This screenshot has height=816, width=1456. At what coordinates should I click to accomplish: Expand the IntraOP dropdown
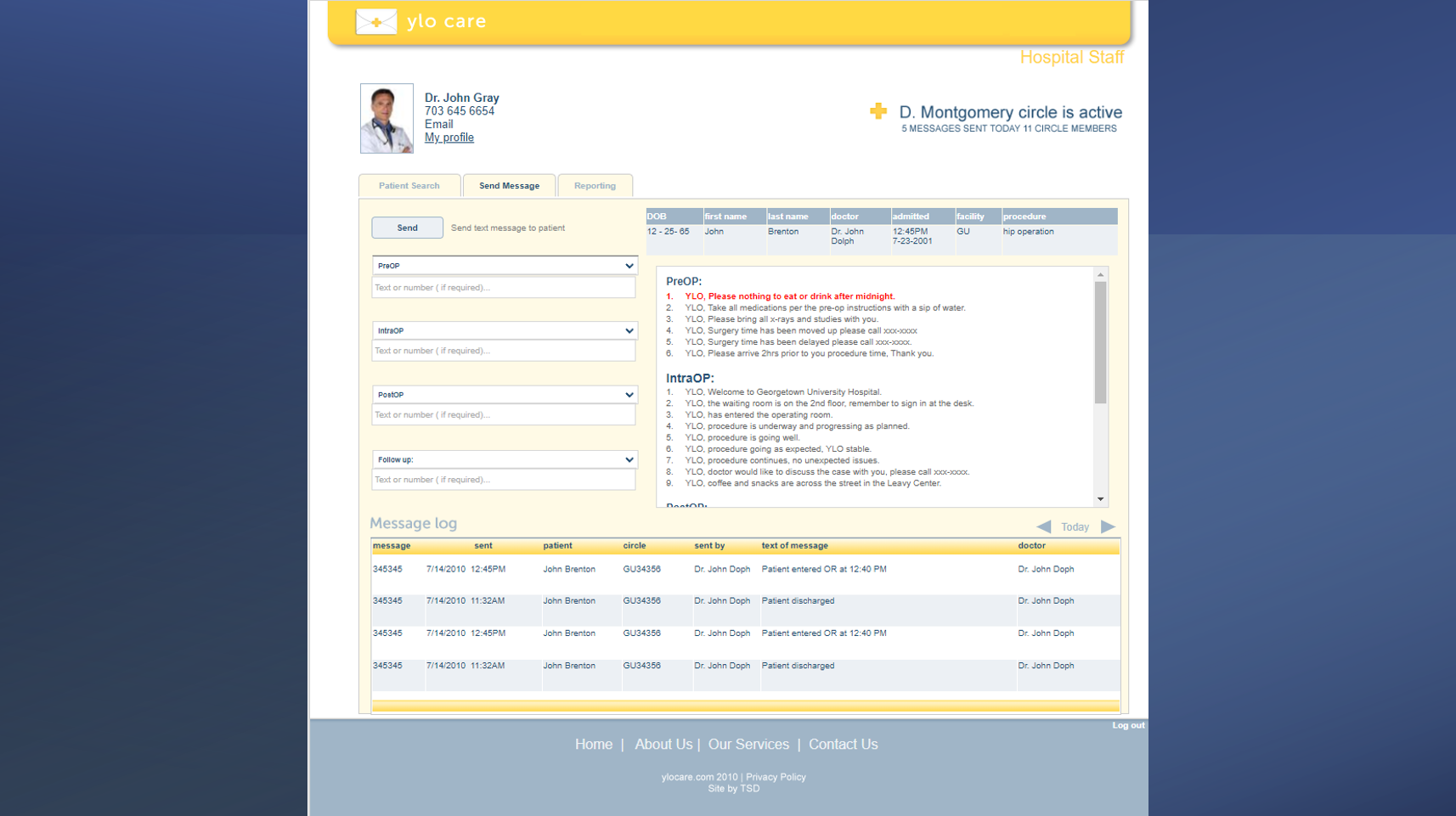pos(505,331)
